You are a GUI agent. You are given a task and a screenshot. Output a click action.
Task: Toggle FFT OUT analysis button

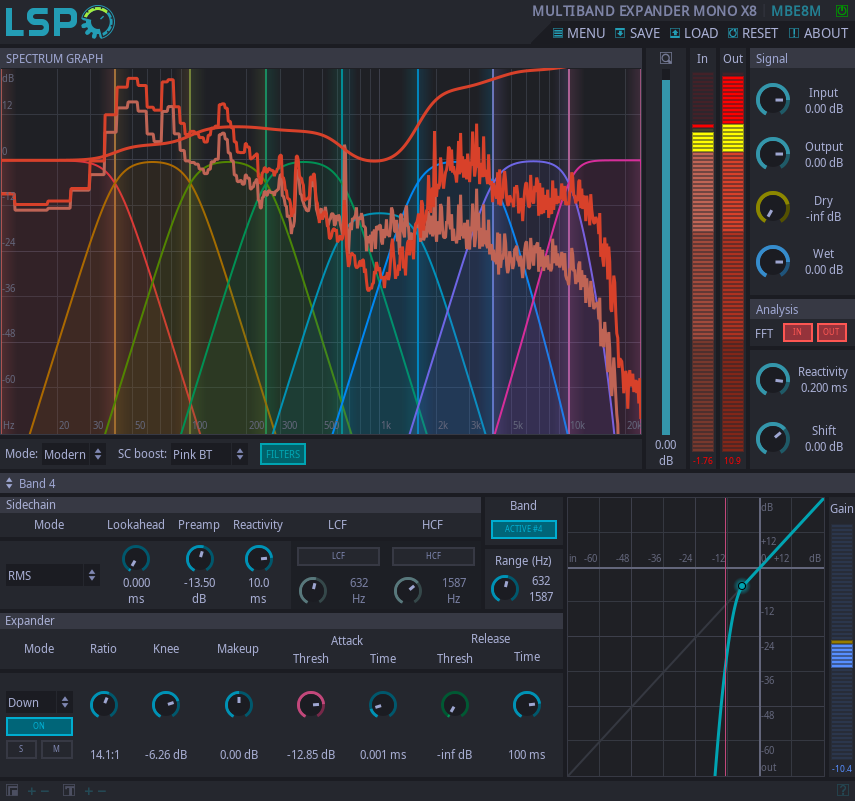(x=832, y=333)
